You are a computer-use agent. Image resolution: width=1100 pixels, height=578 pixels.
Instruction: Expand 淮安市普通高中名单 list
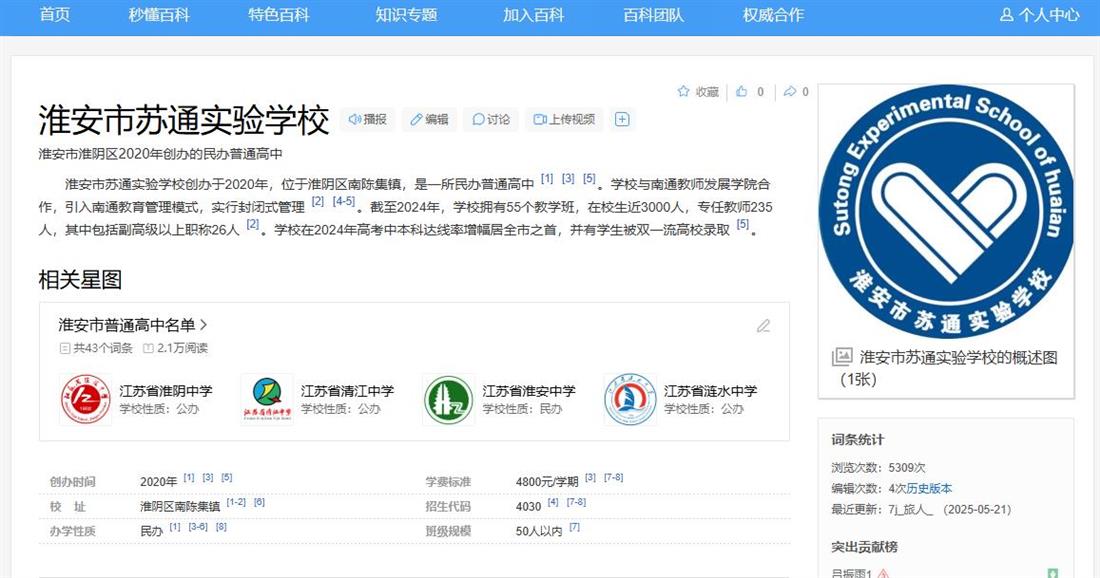[x=133, y=325]
